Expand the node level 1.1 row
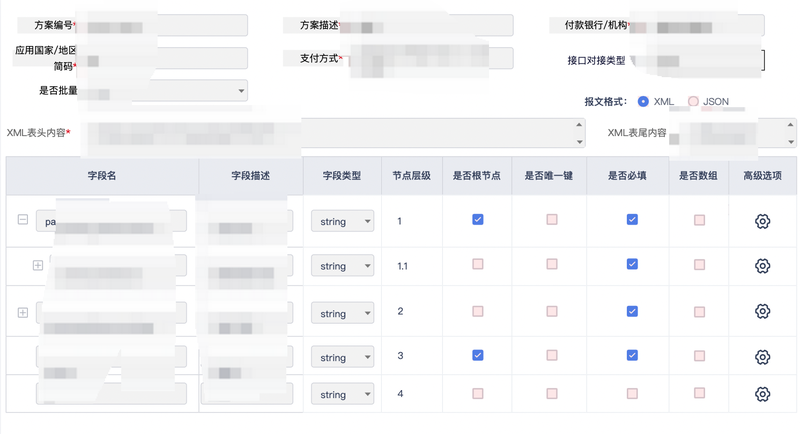Image resolution: width=800 pixels, height=434 pixels. (38, 265)
